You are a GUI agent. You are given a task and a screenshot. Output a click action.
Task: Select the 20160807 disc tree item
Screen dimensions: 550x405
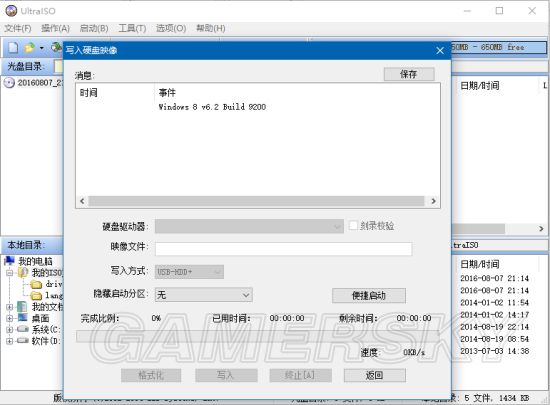pos(34,83)
